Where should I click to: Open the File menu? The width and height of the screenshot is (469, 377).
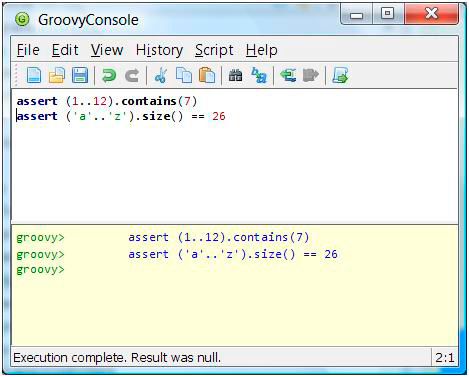point(28,50)
